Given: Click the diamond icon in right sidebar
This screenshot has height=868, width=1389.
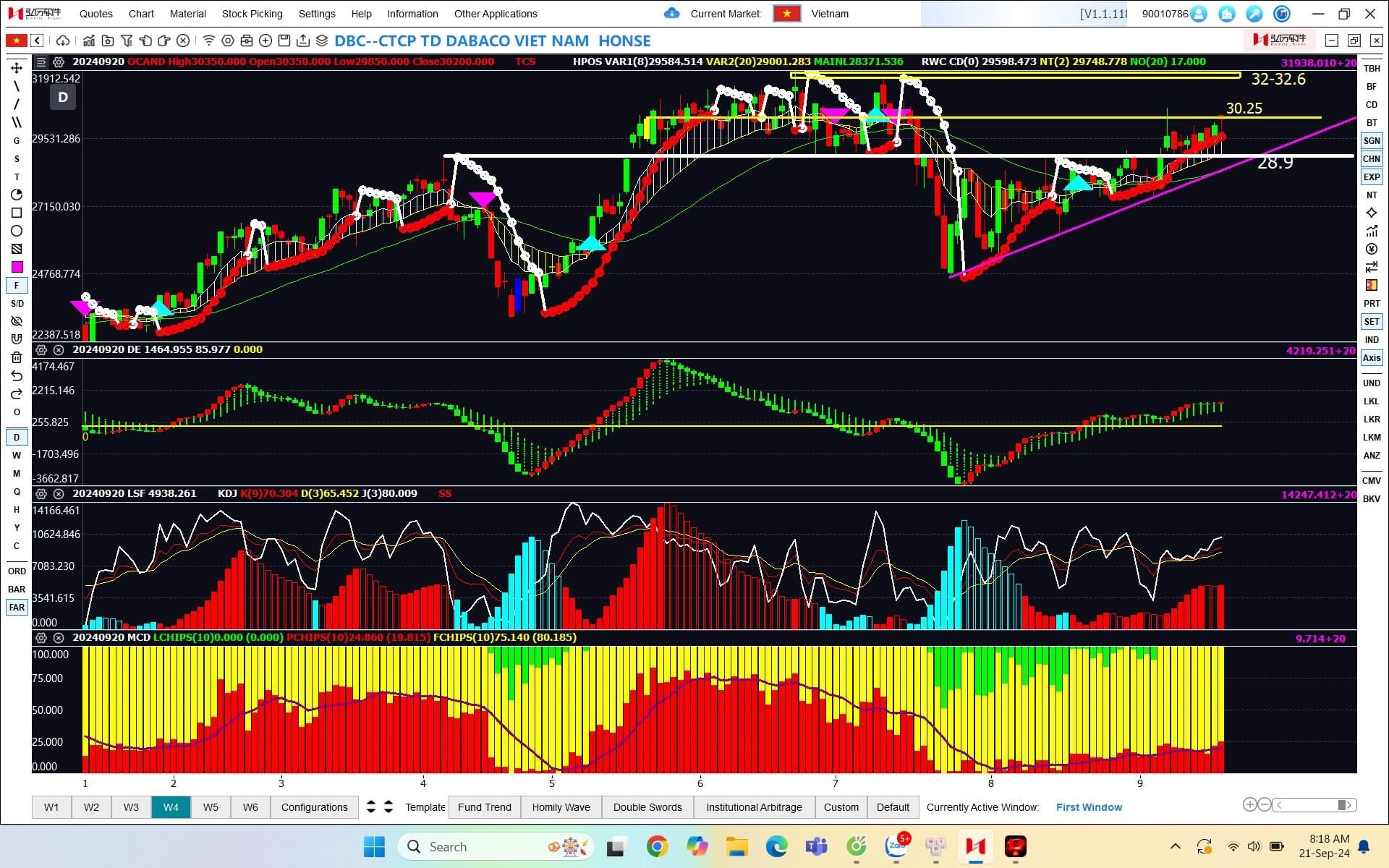Looking at the screenshot, I should 1372,213.
